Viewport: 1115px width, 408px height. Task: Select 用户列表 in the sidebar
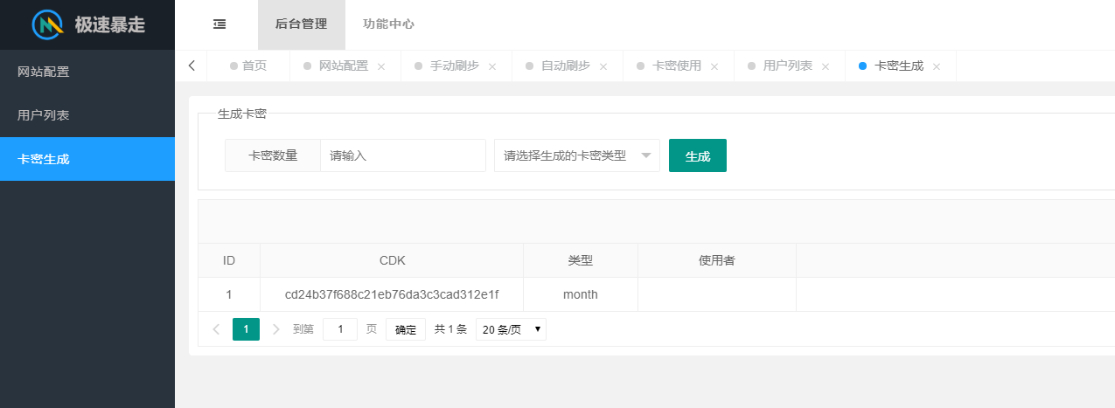pos(87,115)
